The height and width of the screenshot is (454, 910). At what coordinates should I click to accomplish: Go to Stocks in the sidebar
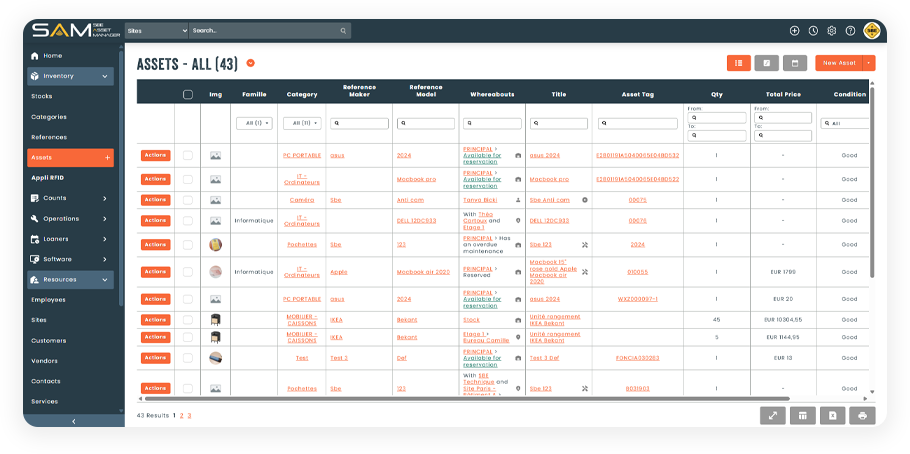pos(42,96)
